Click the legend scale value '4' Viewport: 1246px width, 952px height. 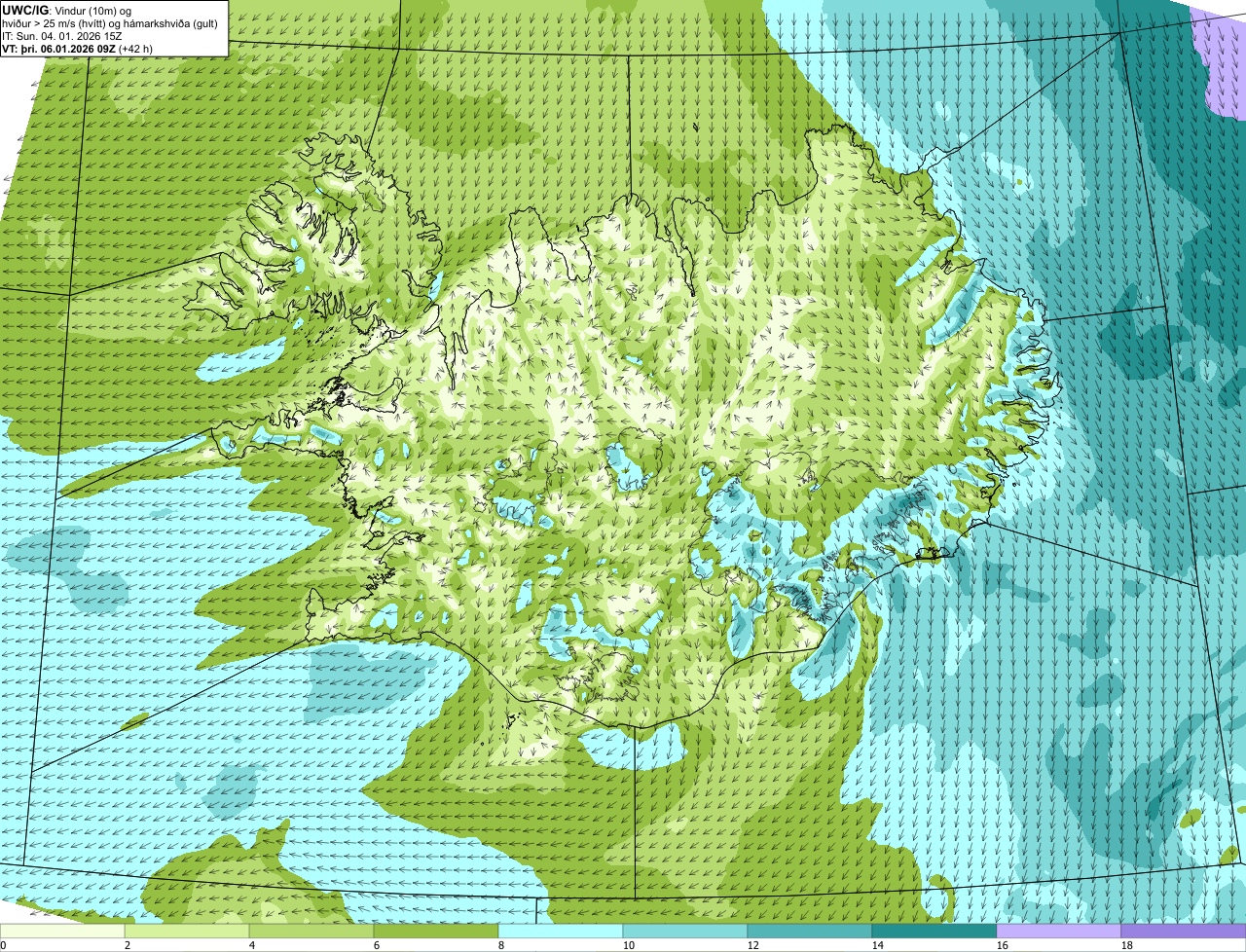(x=252, y=945)
